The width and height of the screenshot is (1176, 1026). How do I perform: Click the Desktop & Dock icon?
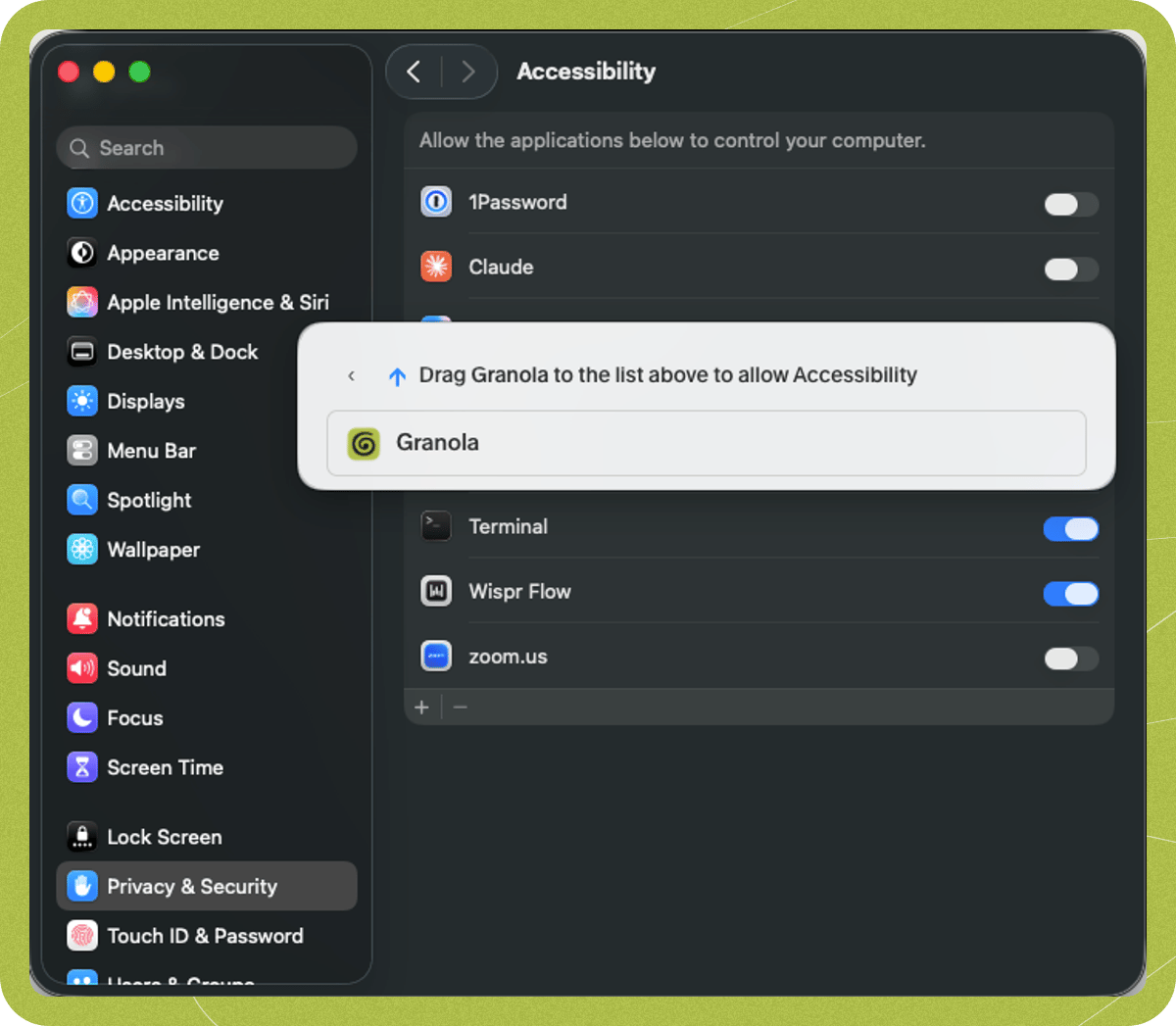pyautogui.click(x=82, y=352)
